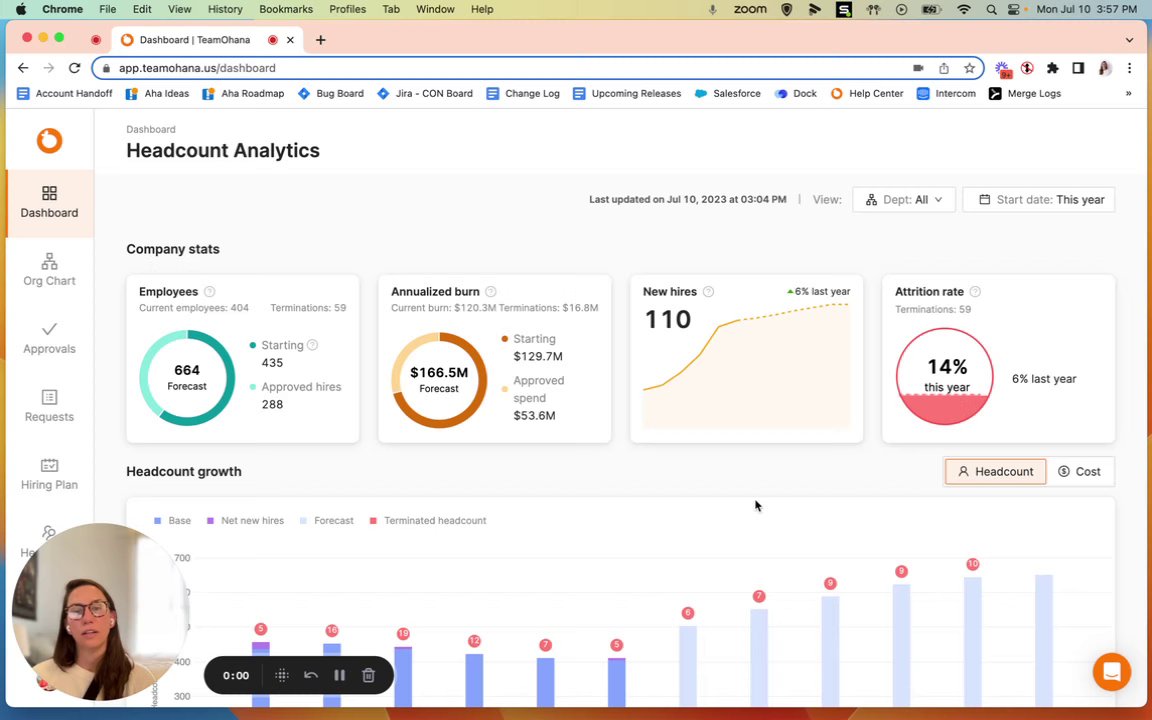Open the Start date: This year selector
Image resolution: width=1152 pixels, height=720 pixels.
point(1039,200)
